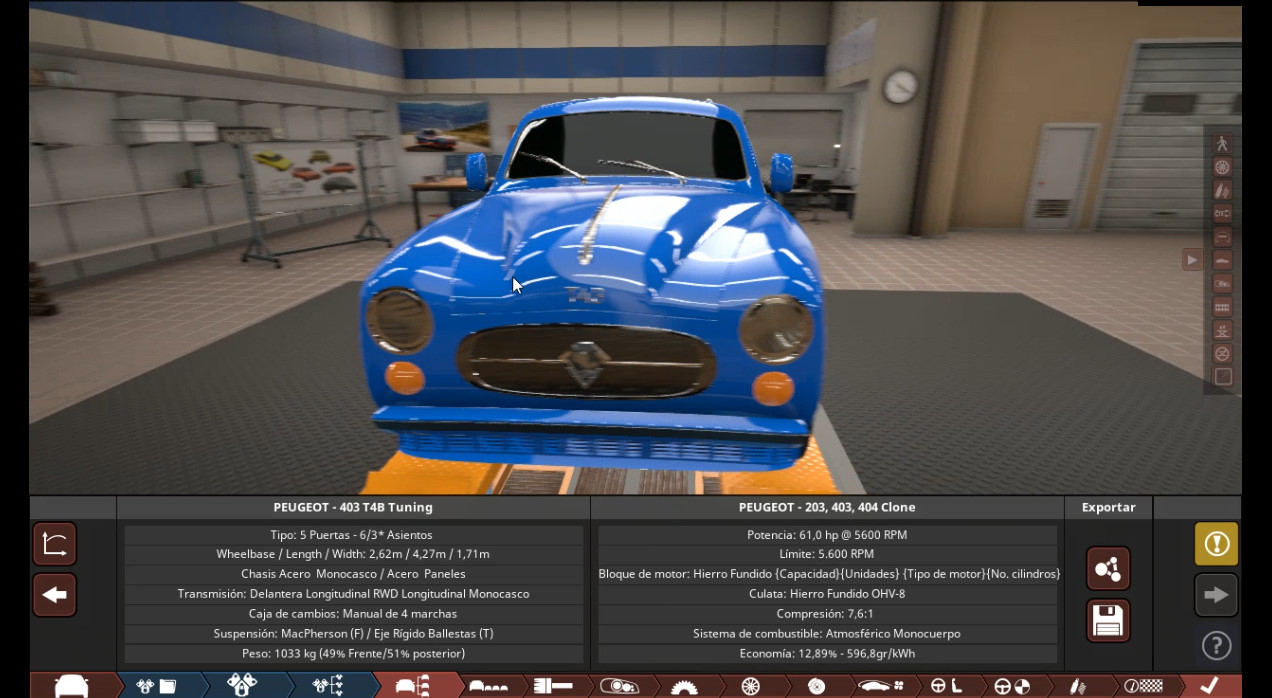Toggle the car side silhouette icon
The height and width of the screenshot is (698, 1272).
click(1222, 260)
